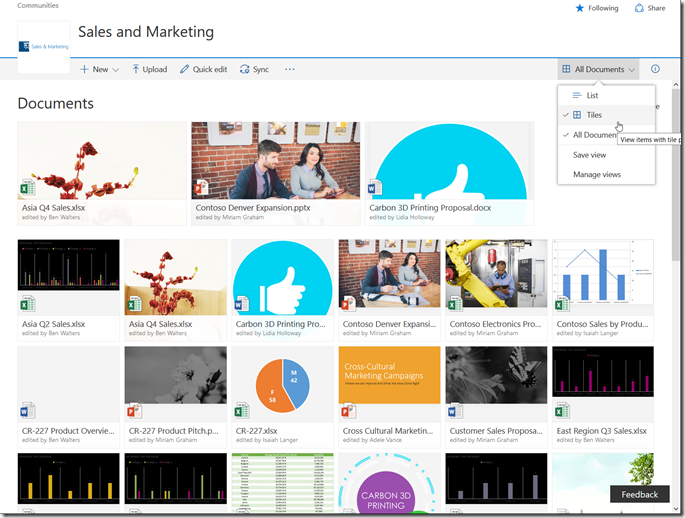The width and height of the screenshot is (685, 518).
Task: Choose Save view from menu
Action: coord(589,155)
